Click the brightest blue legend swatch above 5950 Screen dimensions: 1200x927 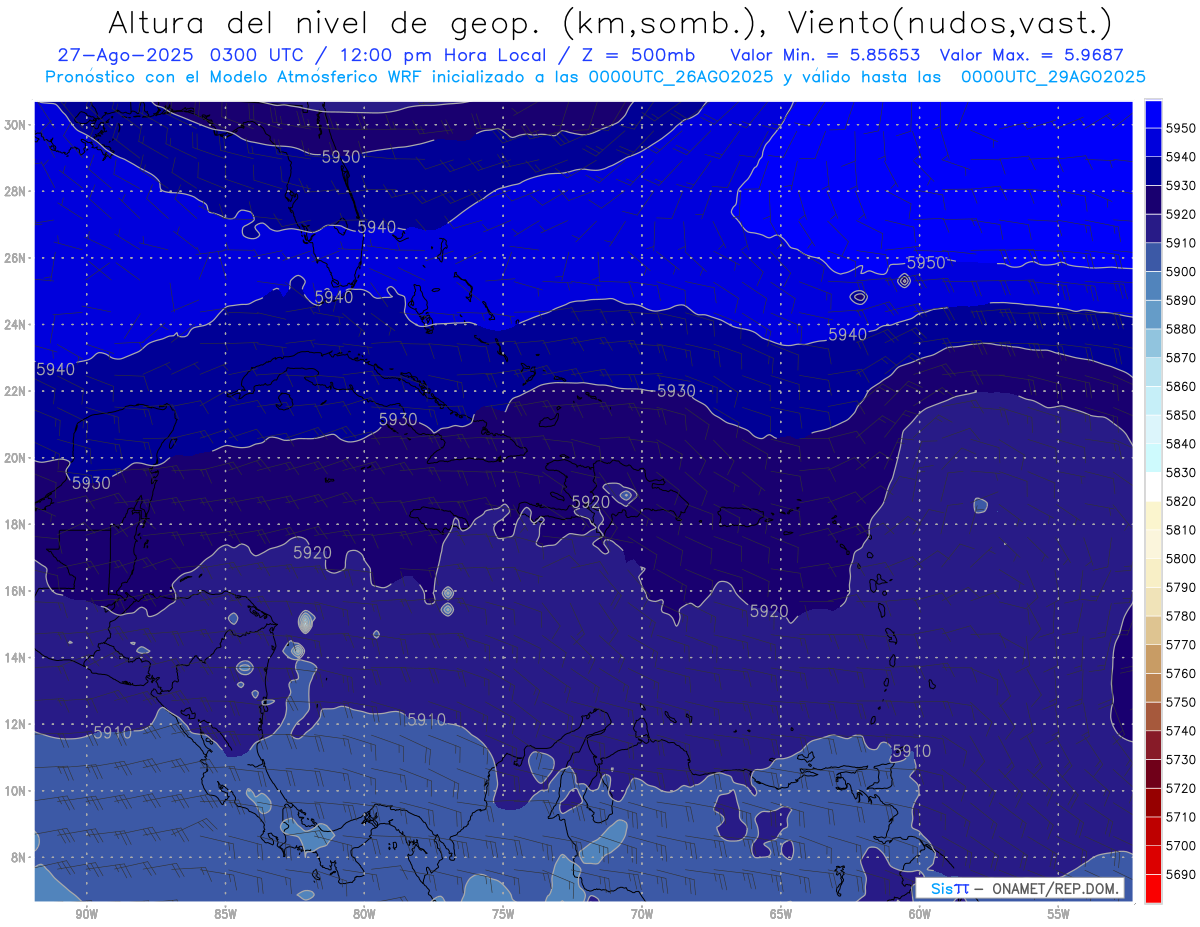(x=1152, y=114)
